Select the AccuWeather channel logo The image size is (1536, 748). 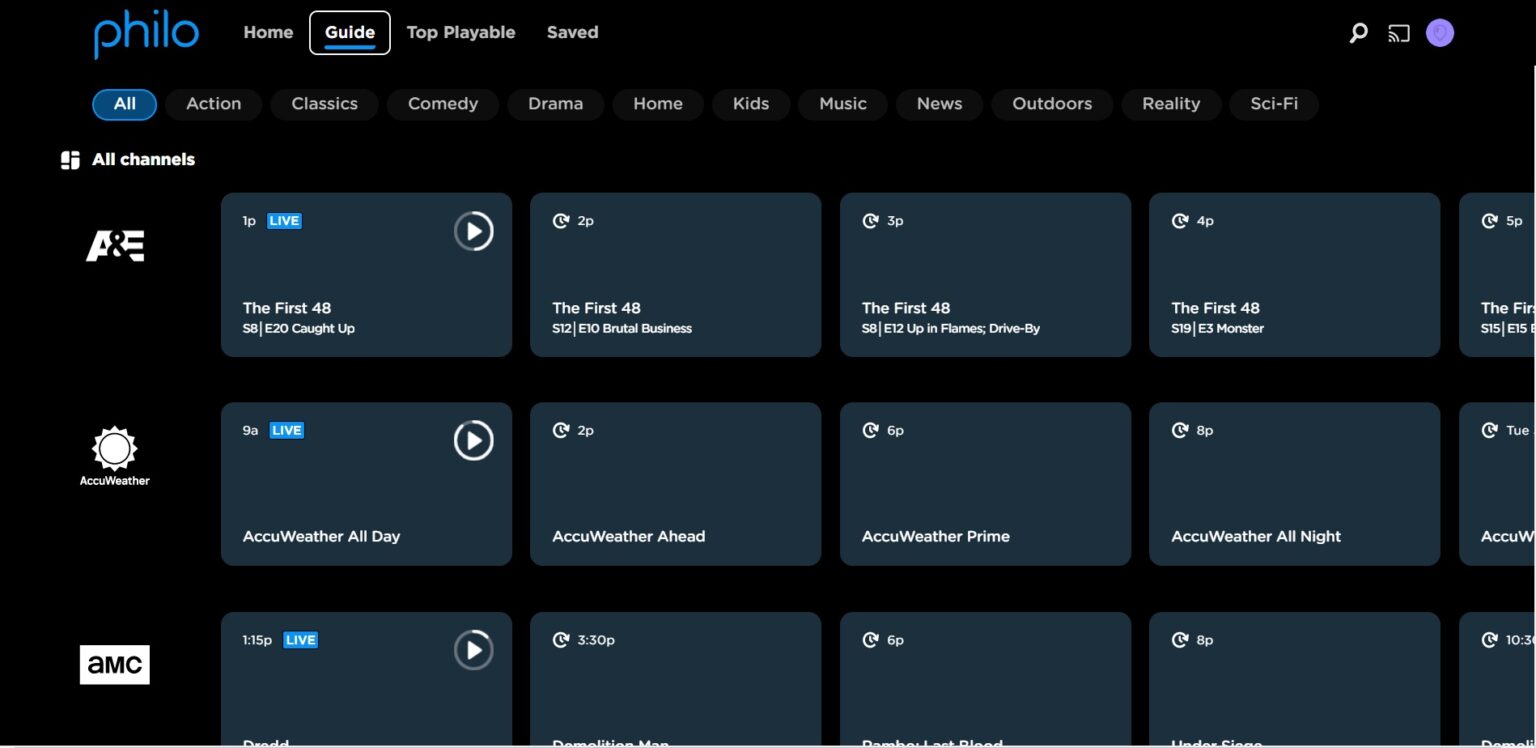pyautogui.click(x=114, y=455)
